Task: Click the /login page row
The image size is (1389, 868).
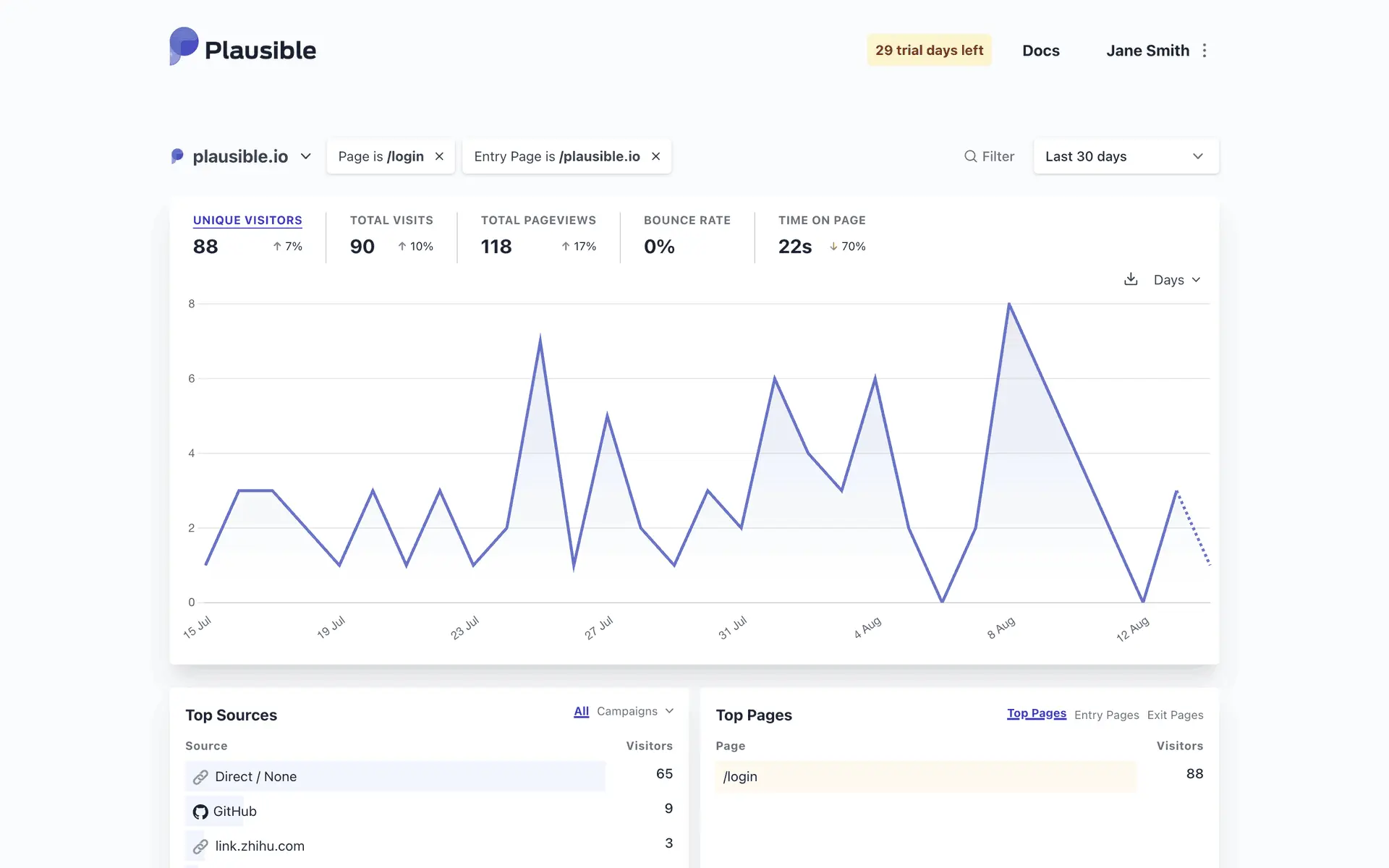Action: 740,777
